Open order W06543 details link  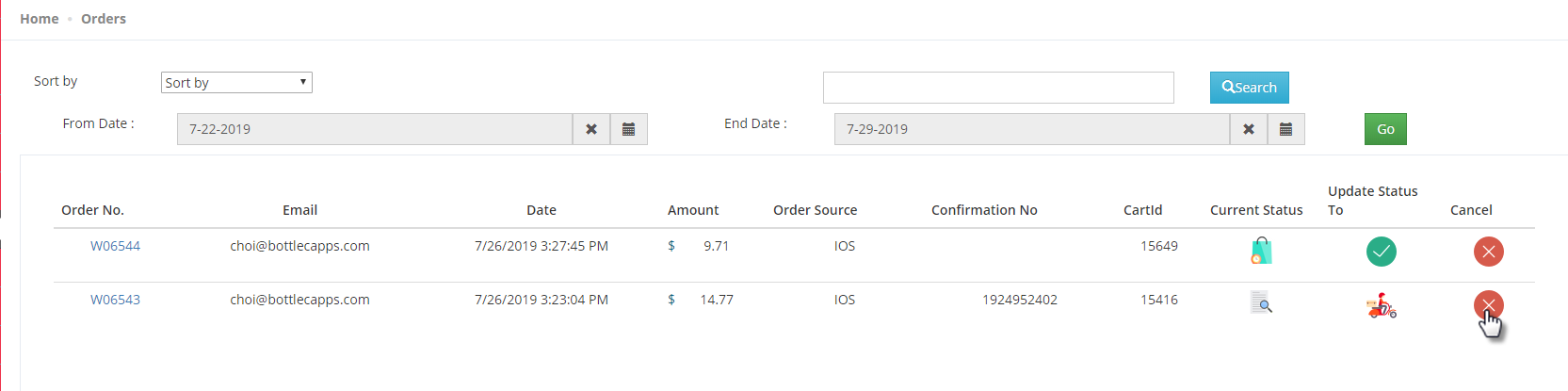click(115, 300)
